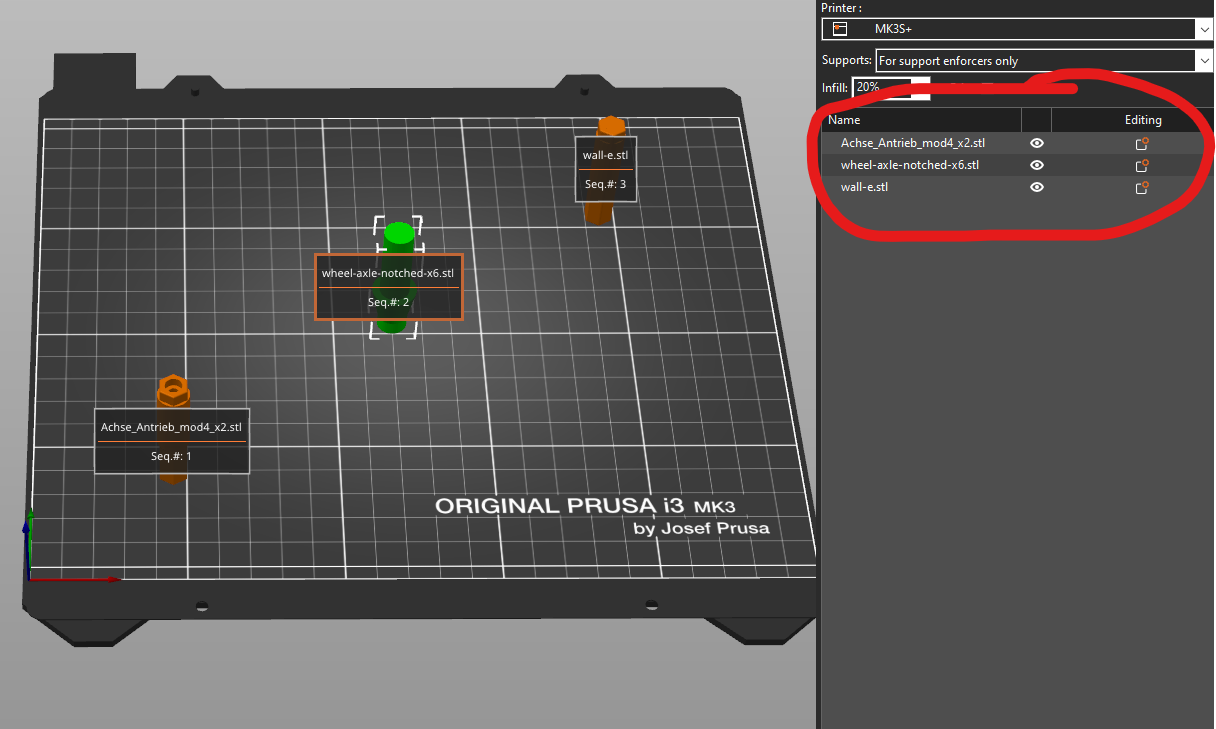Hide Achse_Antrieb_mod4_x2.stl using its eye toggle
Screen dimensions: 1216x729
point(1036,142)
